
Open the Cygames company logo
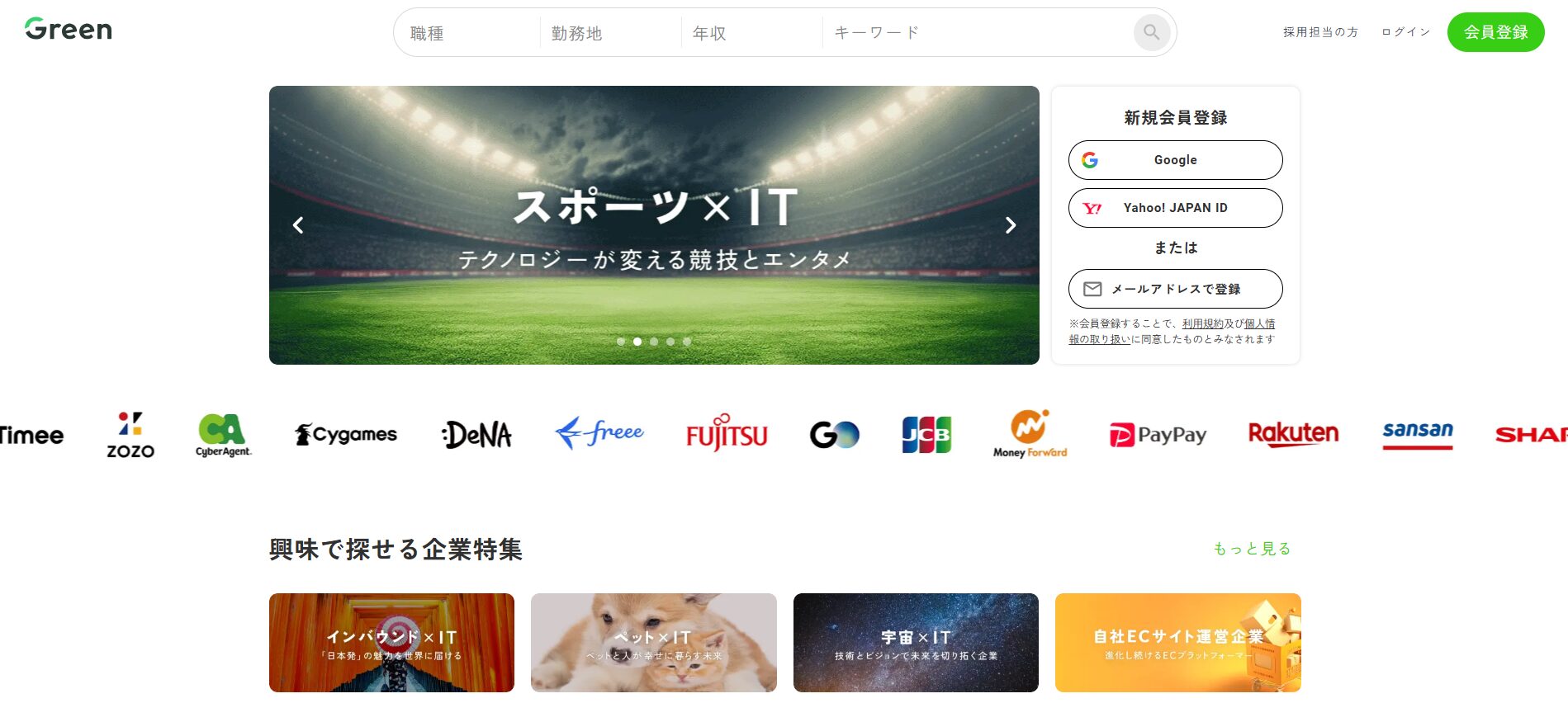[346, 434]
